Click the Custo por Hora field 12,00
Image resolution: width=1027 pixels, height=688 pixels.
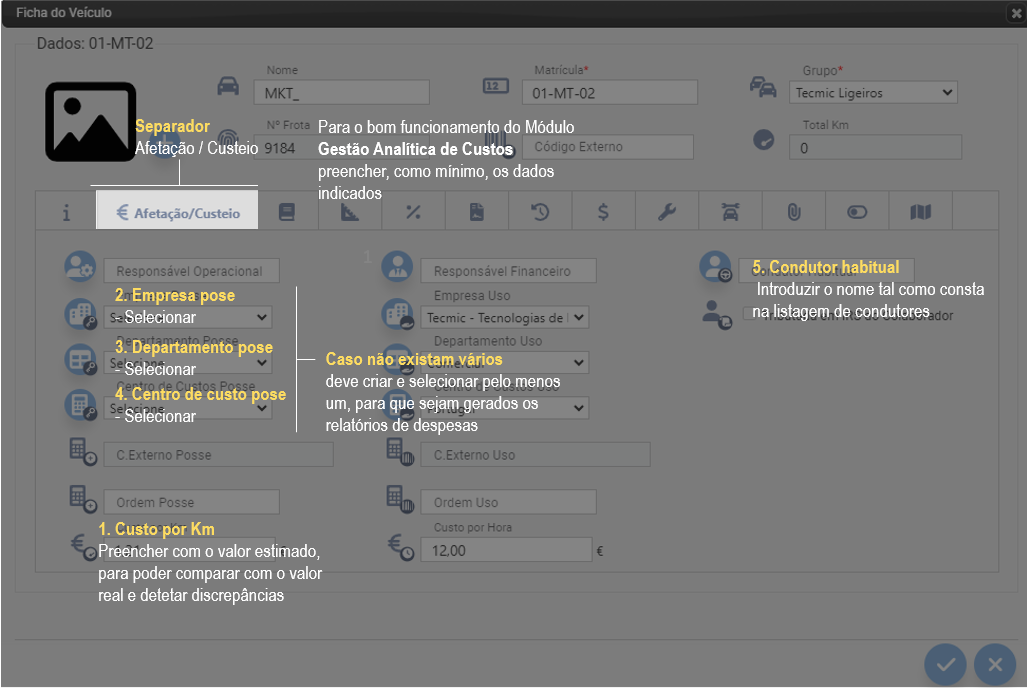click(x=506, y=550)
